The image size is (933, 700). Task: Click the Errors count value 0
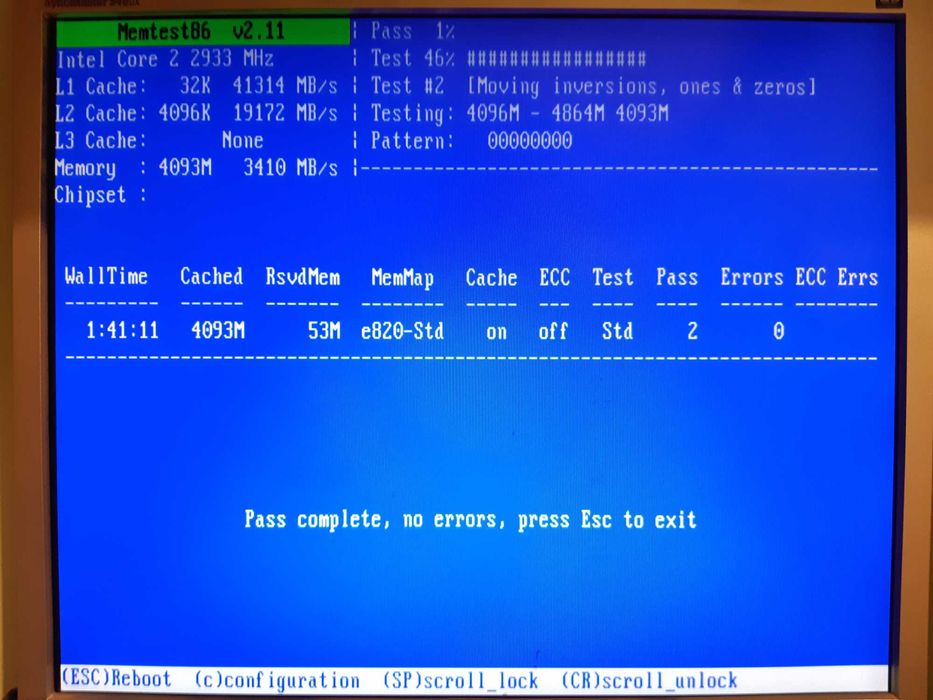click(x=778, y=332)
